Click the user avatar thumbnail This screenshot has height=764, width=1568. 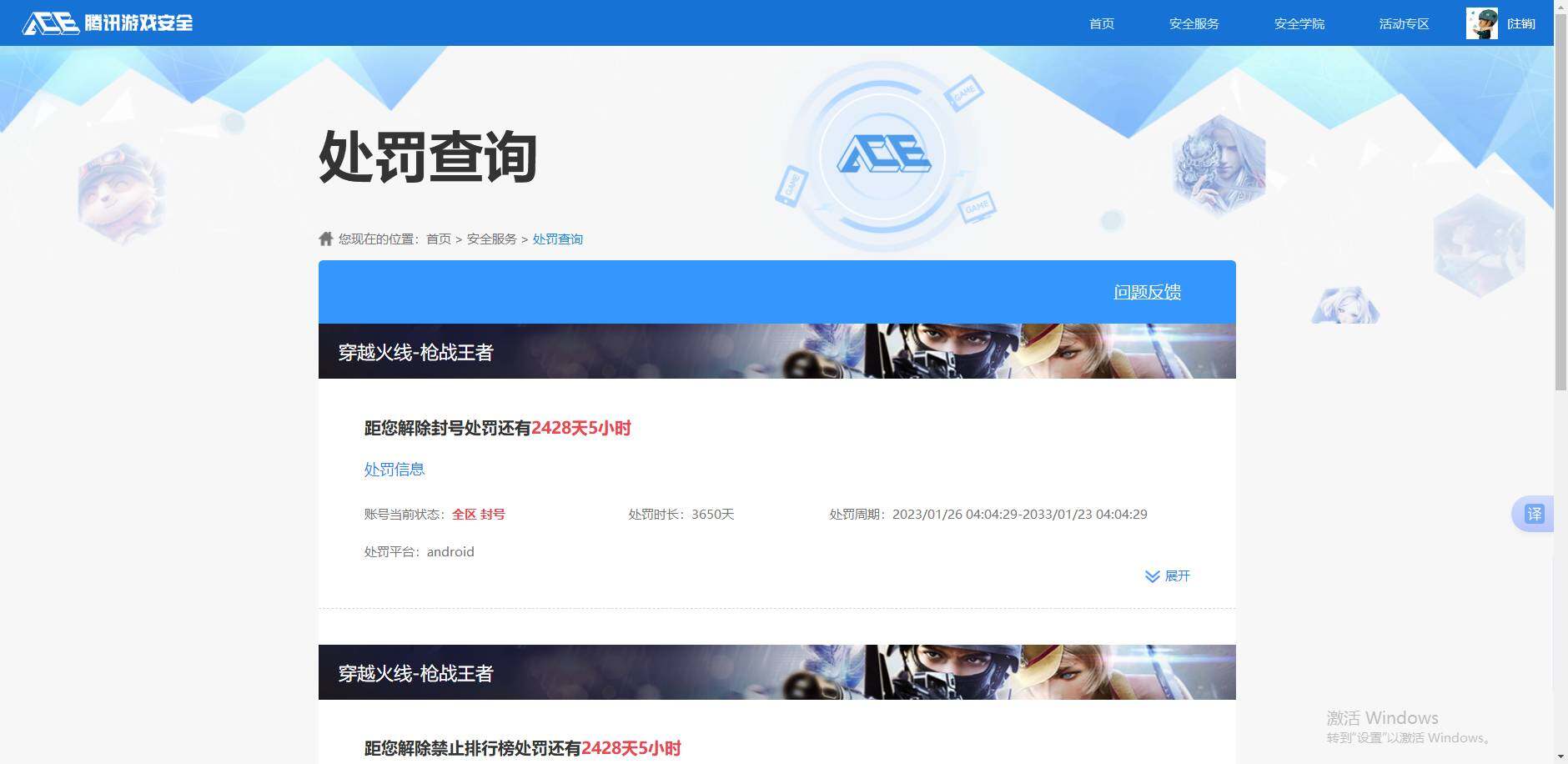point(1481,23)
